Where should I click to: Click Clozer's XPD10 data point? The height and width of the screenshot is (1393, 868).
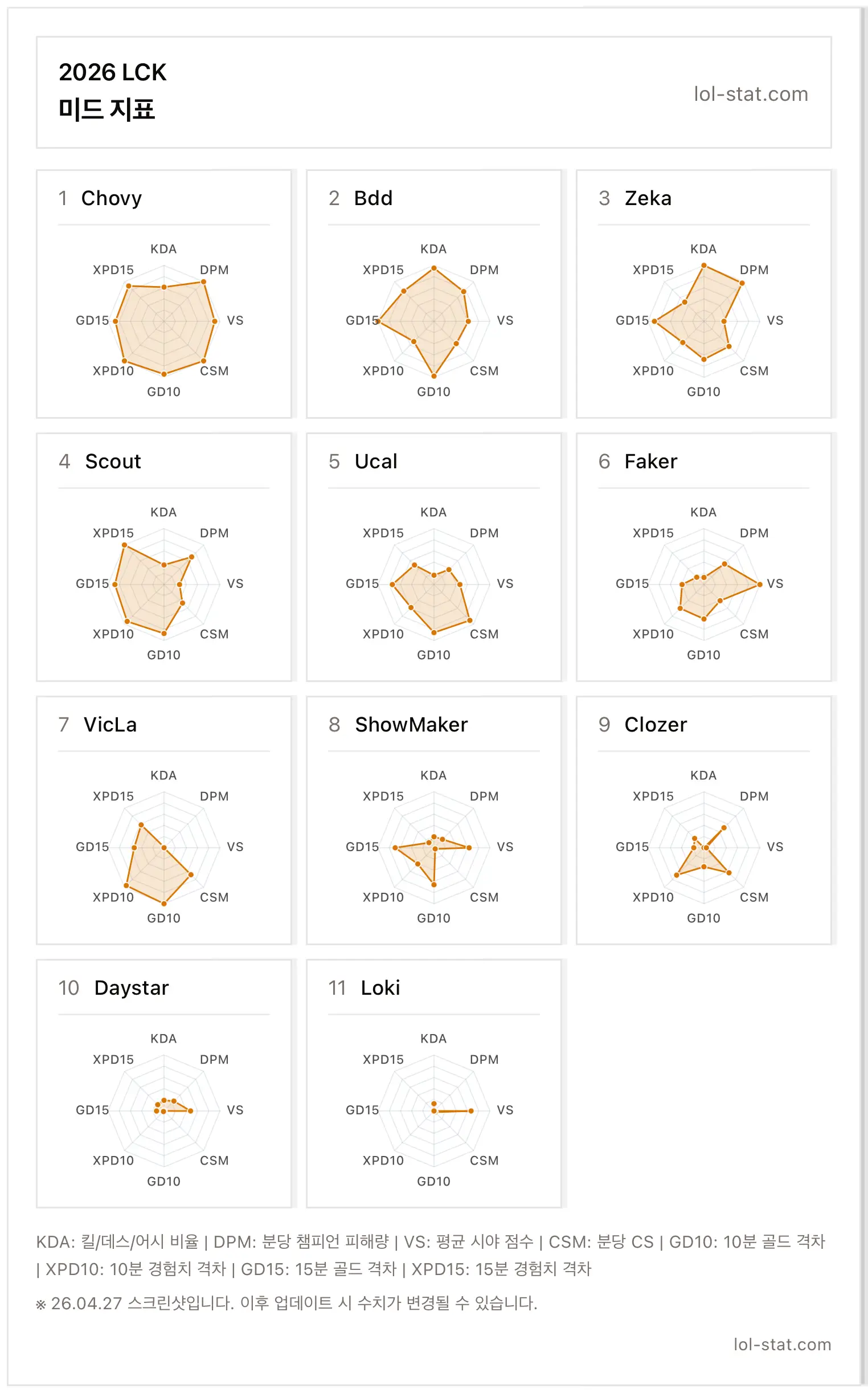click(676, 875)
